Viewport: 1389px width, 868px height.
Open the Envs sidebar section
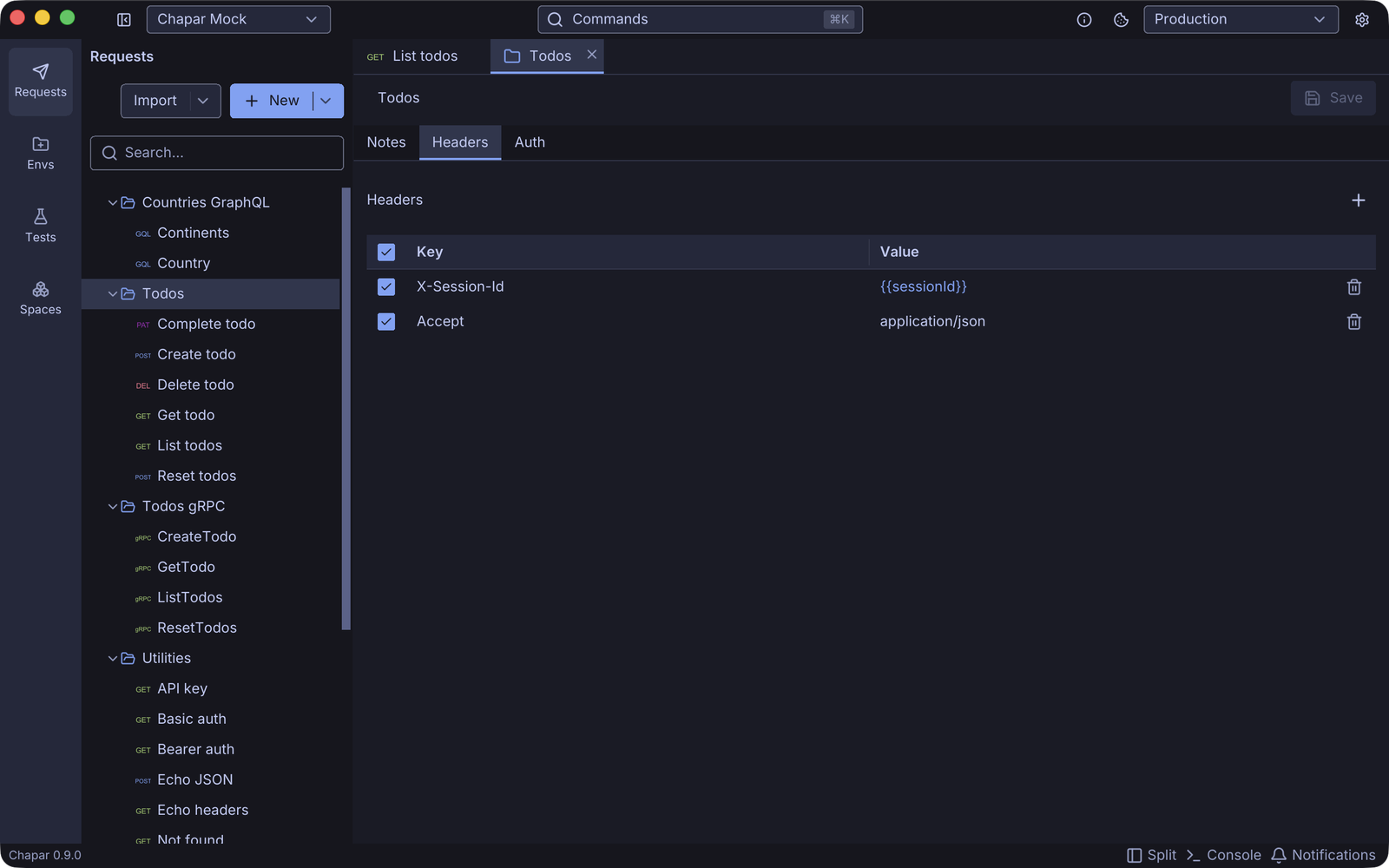tap(41, 154)
